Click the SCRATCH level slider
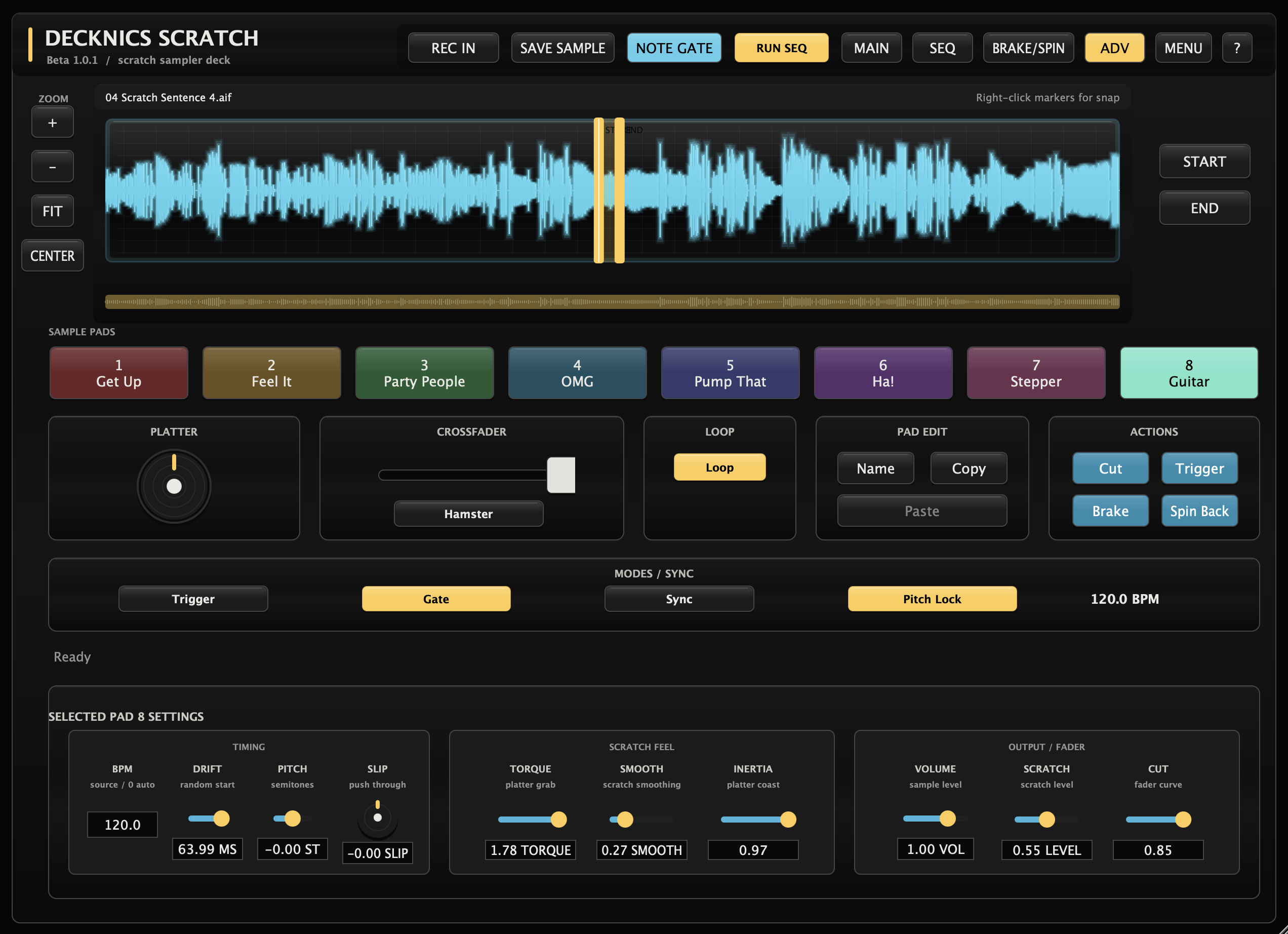Screen dimensions: 1288x934 point(1046,819)
